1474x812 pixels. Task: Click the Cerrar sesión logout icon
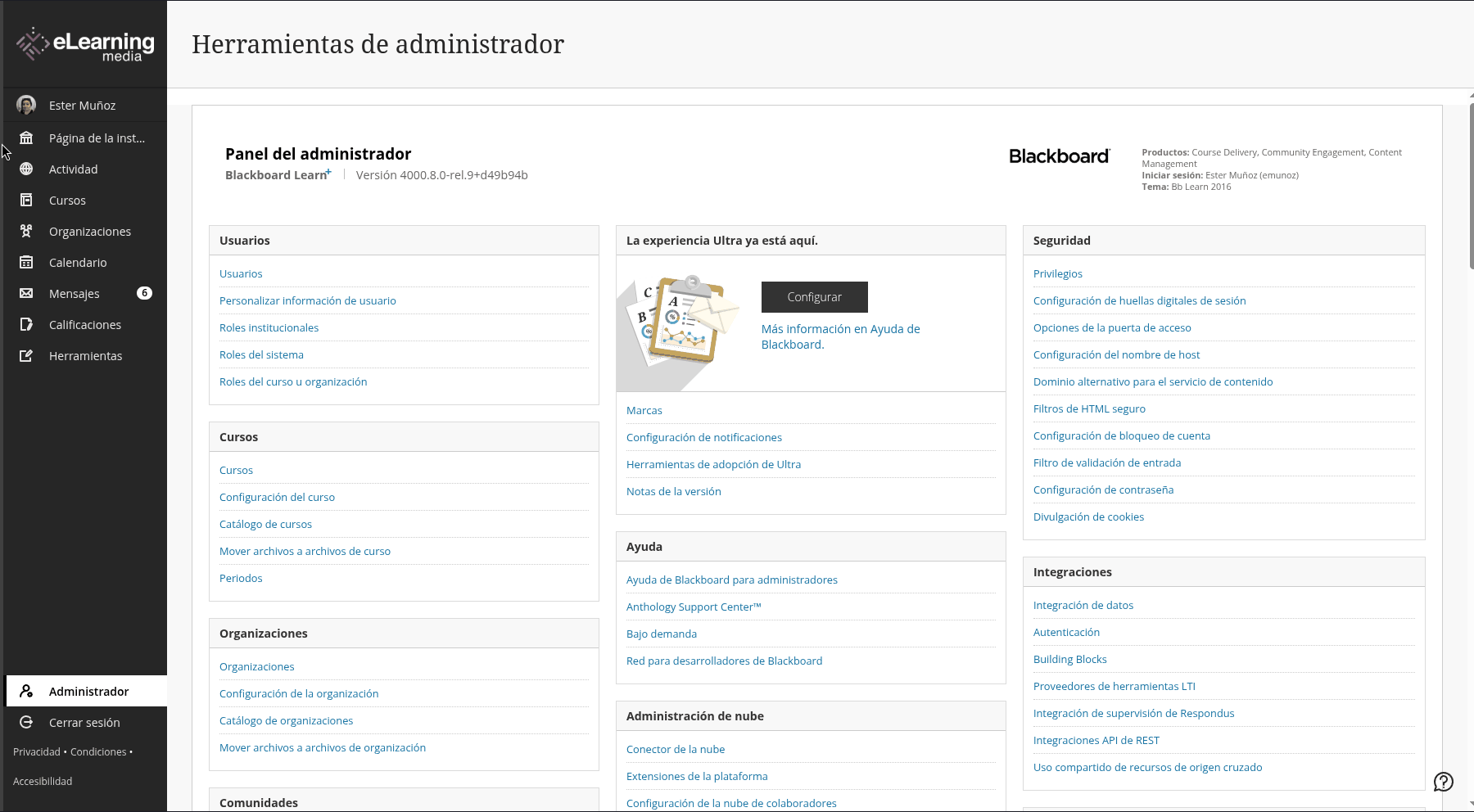point(26,722)
